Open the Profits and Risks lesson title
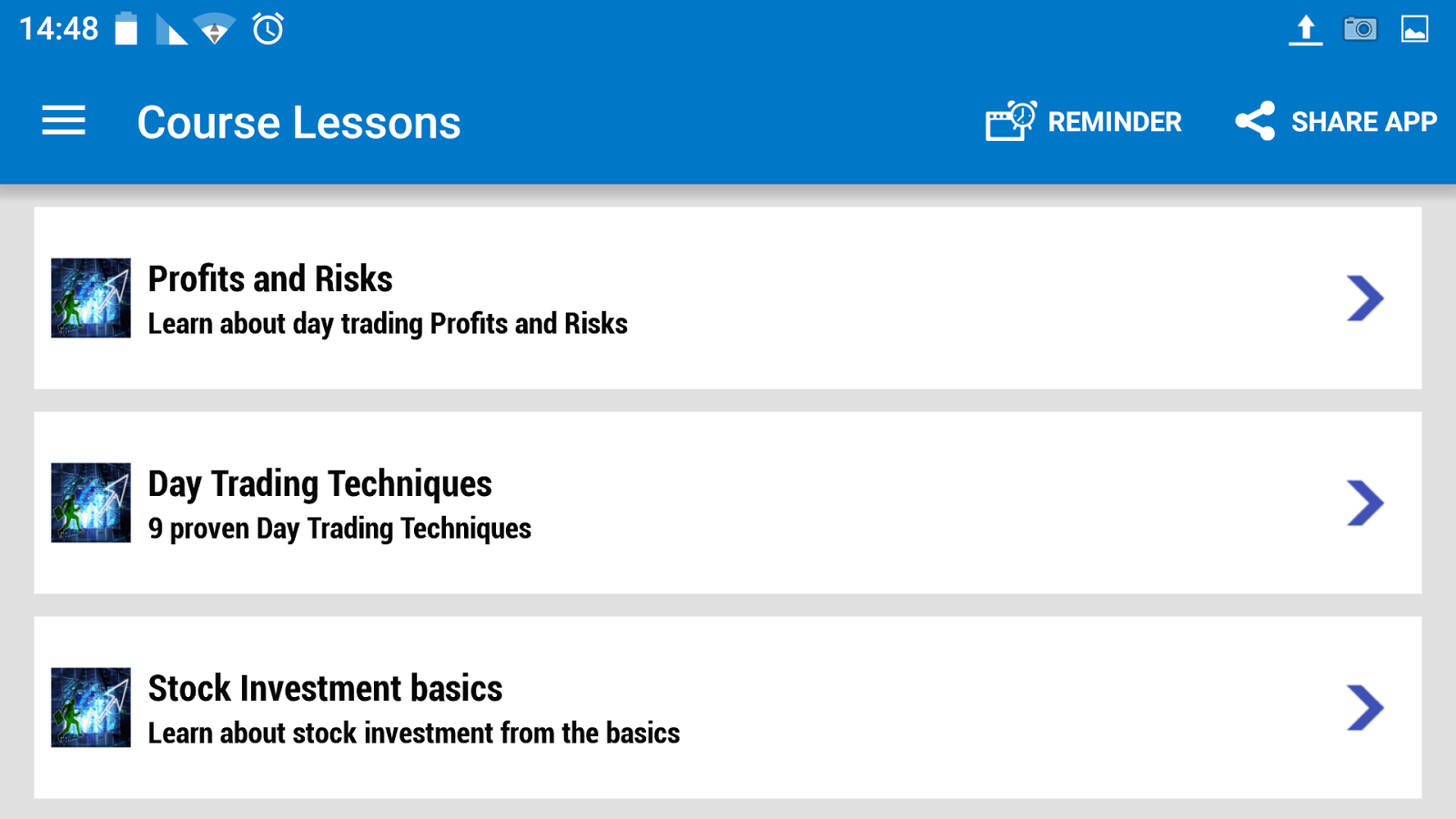The height and width of the screenshot is (819, 1456). pos(270,278)
